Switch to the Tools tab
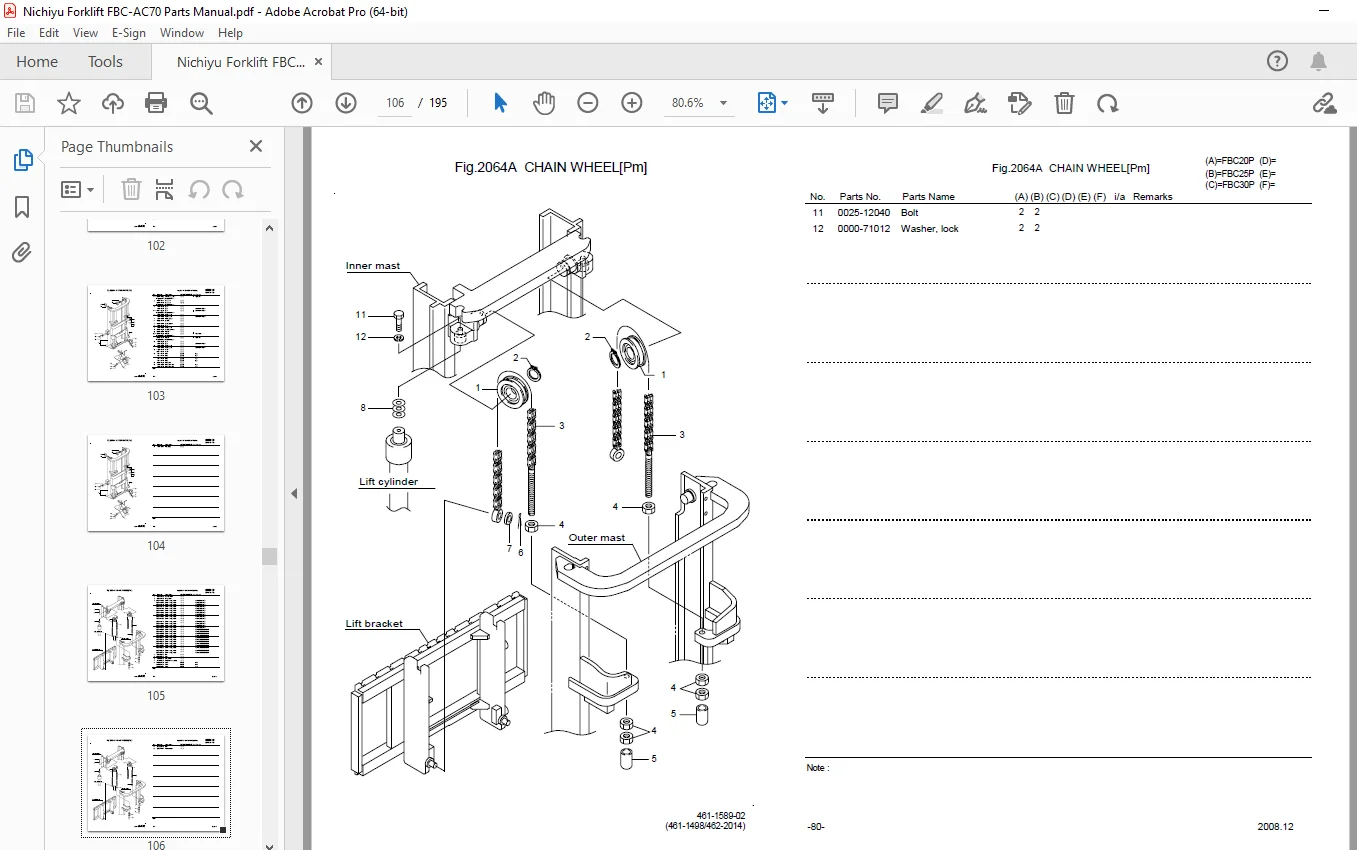 tap(105, 62)
